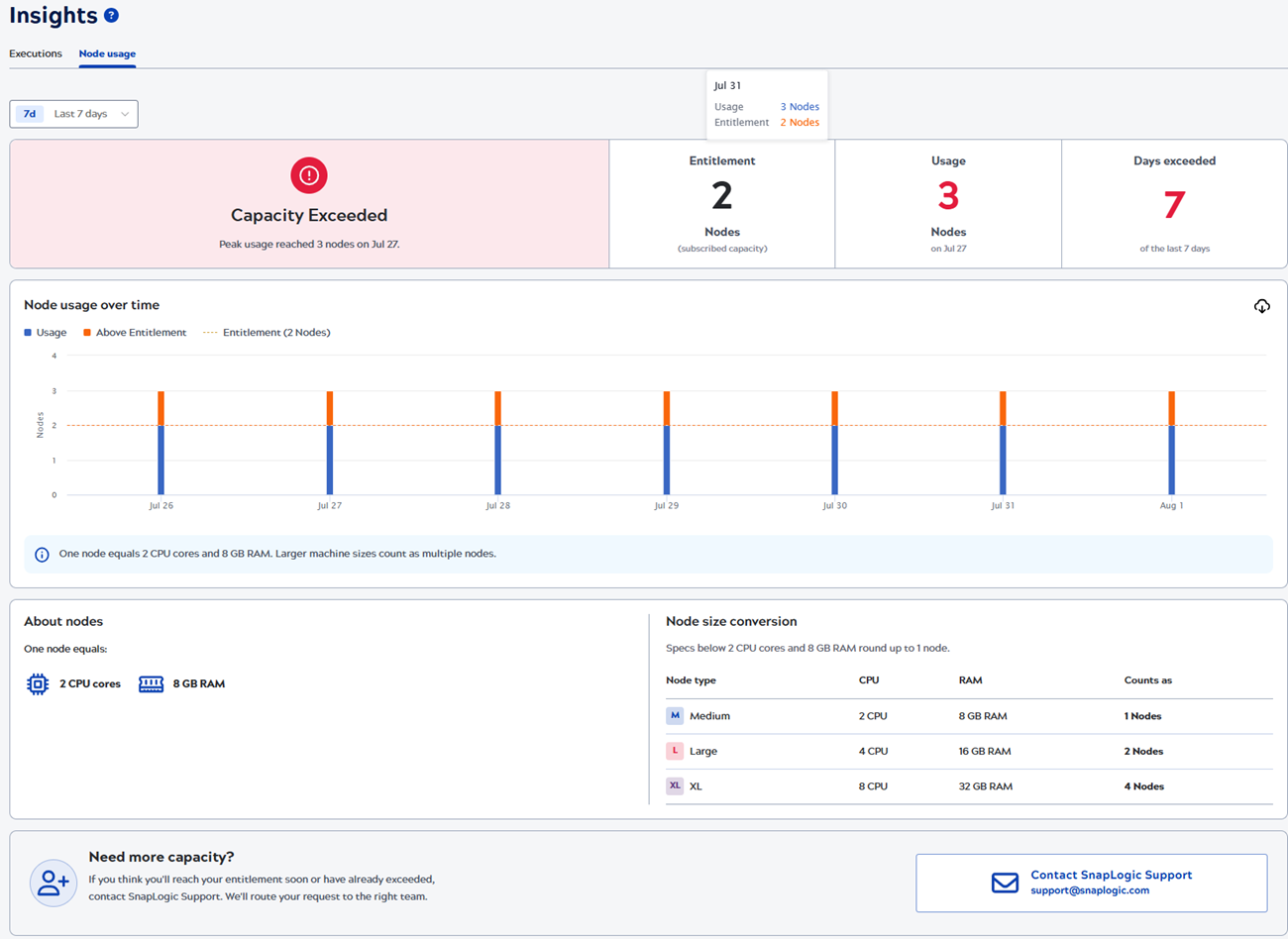The width and height of the screenshot is (1288, 939).
Task: Click the "2 Nodes" cell for Large
Action: pos(1143,751)
